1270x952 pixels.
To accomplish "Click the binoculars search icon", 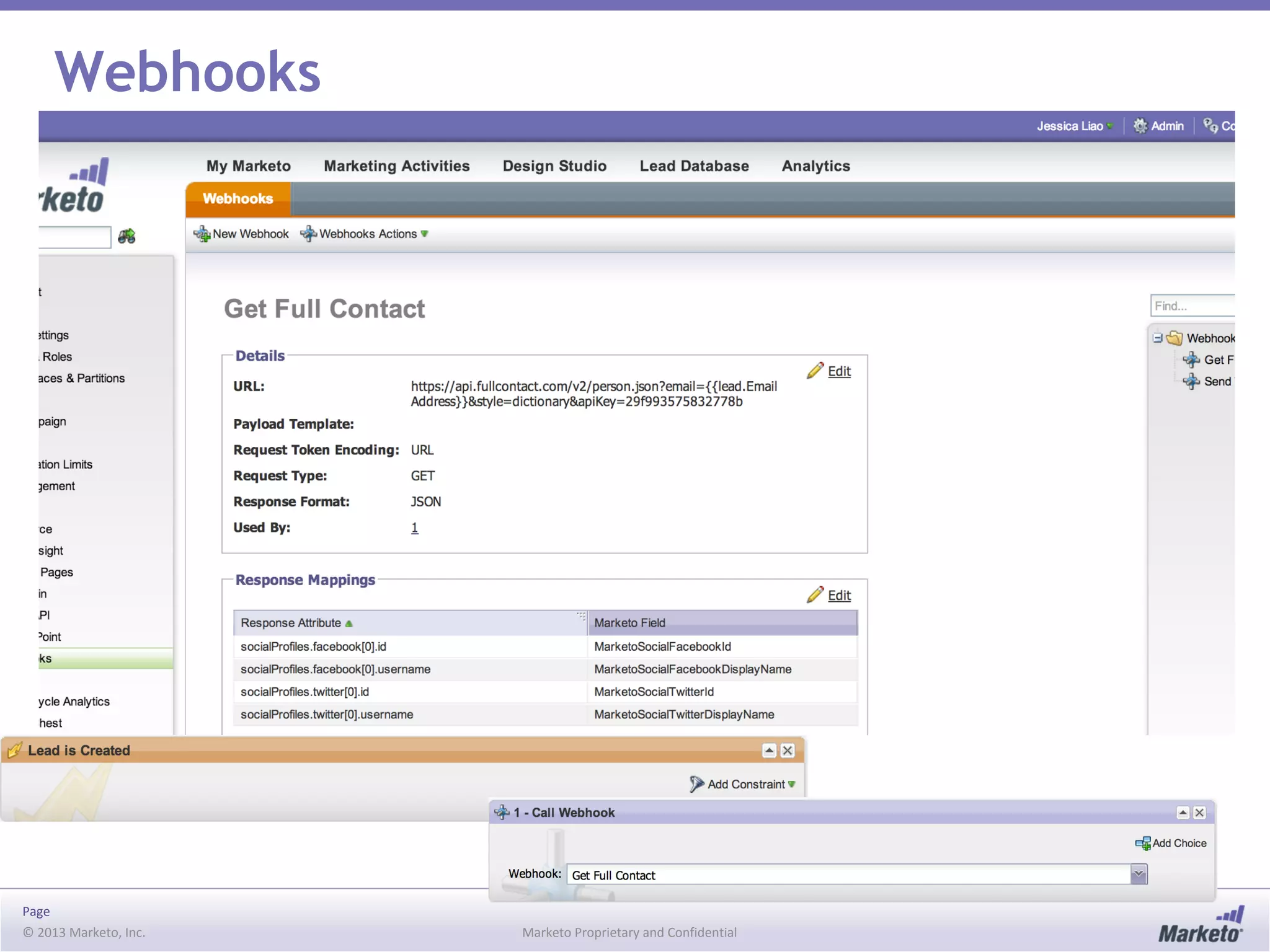I will [x=127, y=236].
